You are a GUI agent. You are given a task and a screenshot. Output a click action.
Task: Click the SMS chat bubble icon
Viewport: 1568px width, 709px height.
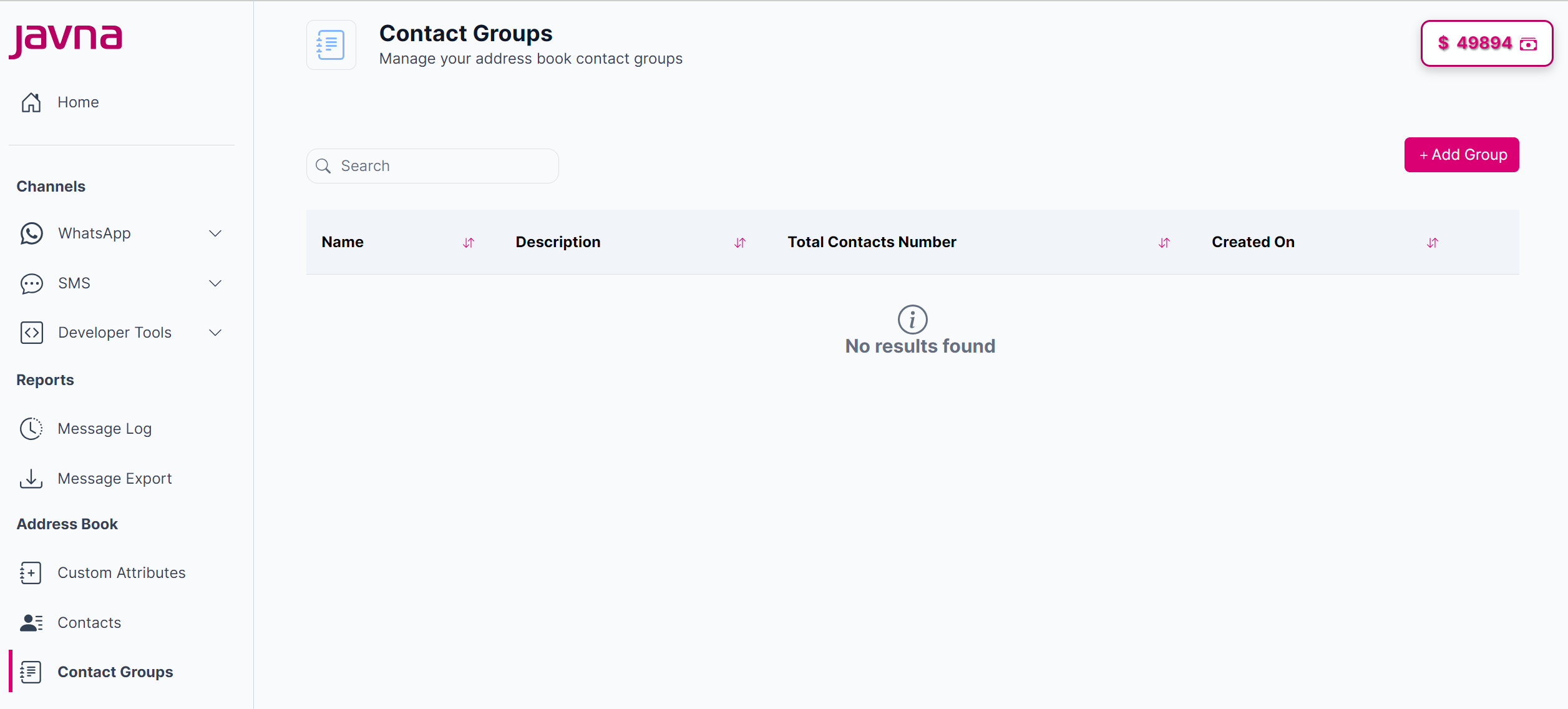[x=31, y=283]
